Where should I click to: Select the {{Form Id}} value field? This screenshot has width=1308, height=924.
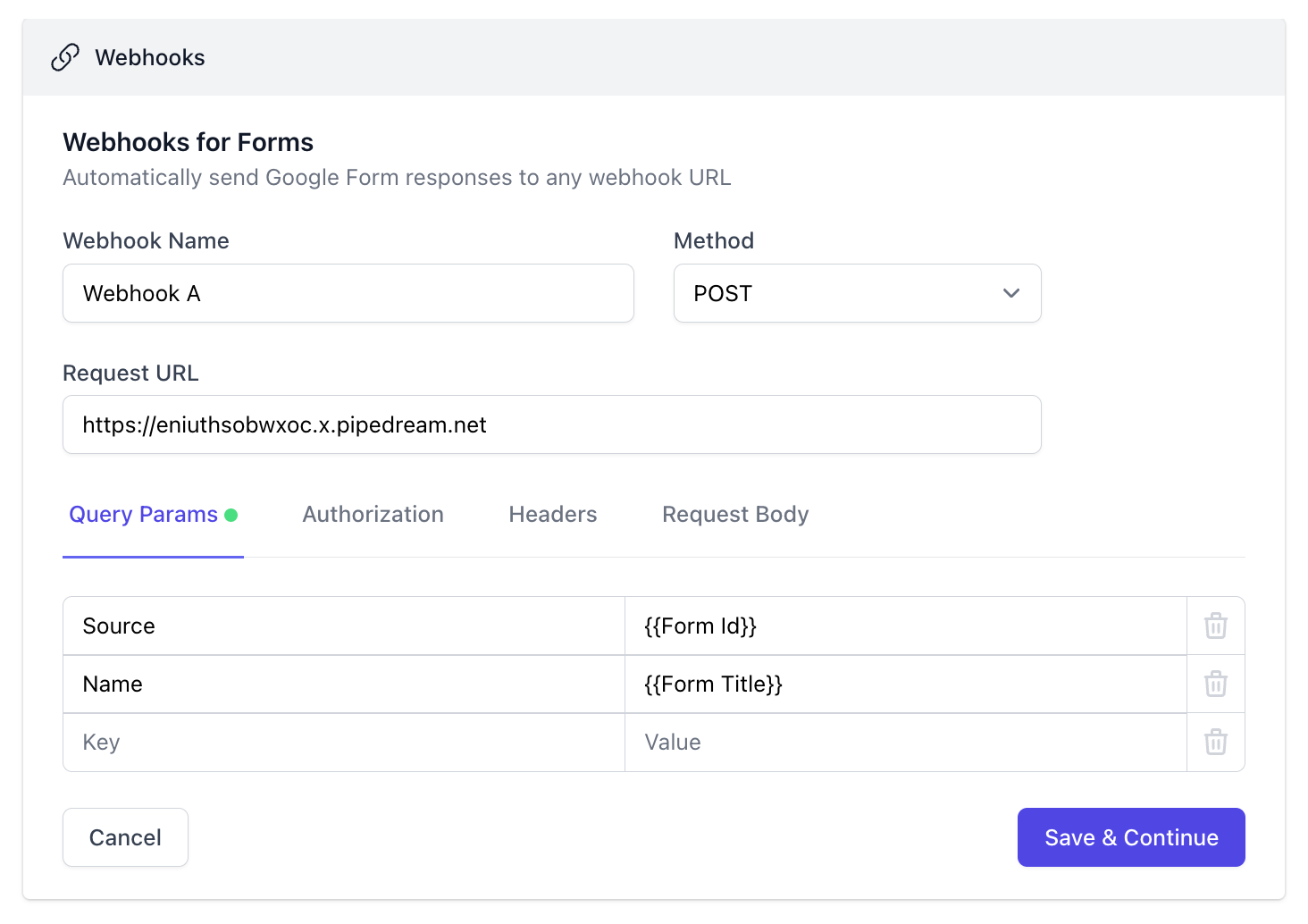[x=905, y=626]
